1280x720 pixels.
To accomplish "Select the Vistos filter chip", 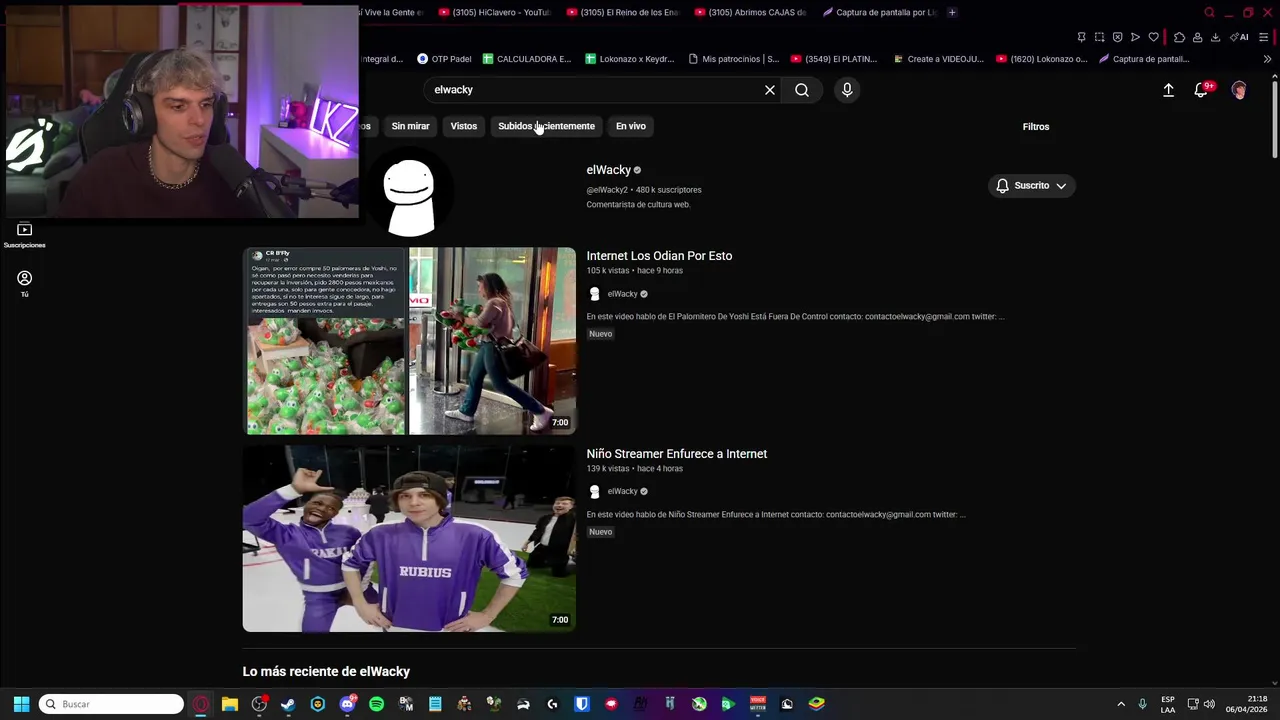I will pos(464,126).
